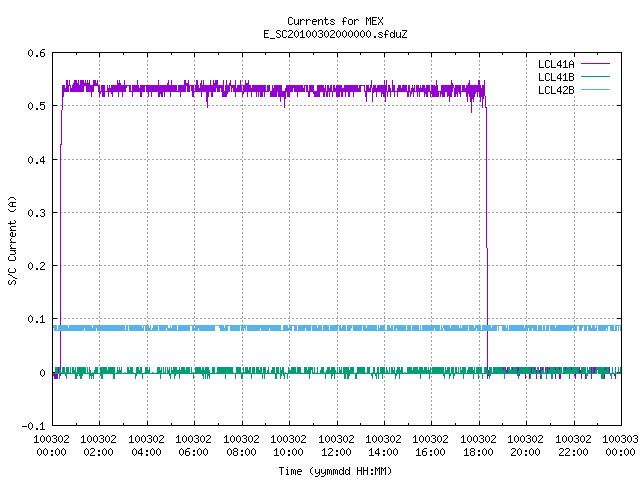Viewport: 640px width, 480px height.
Task: Click the -0.1 y-axis tick label
Action: pyautogui.click(x=33, y=426)
